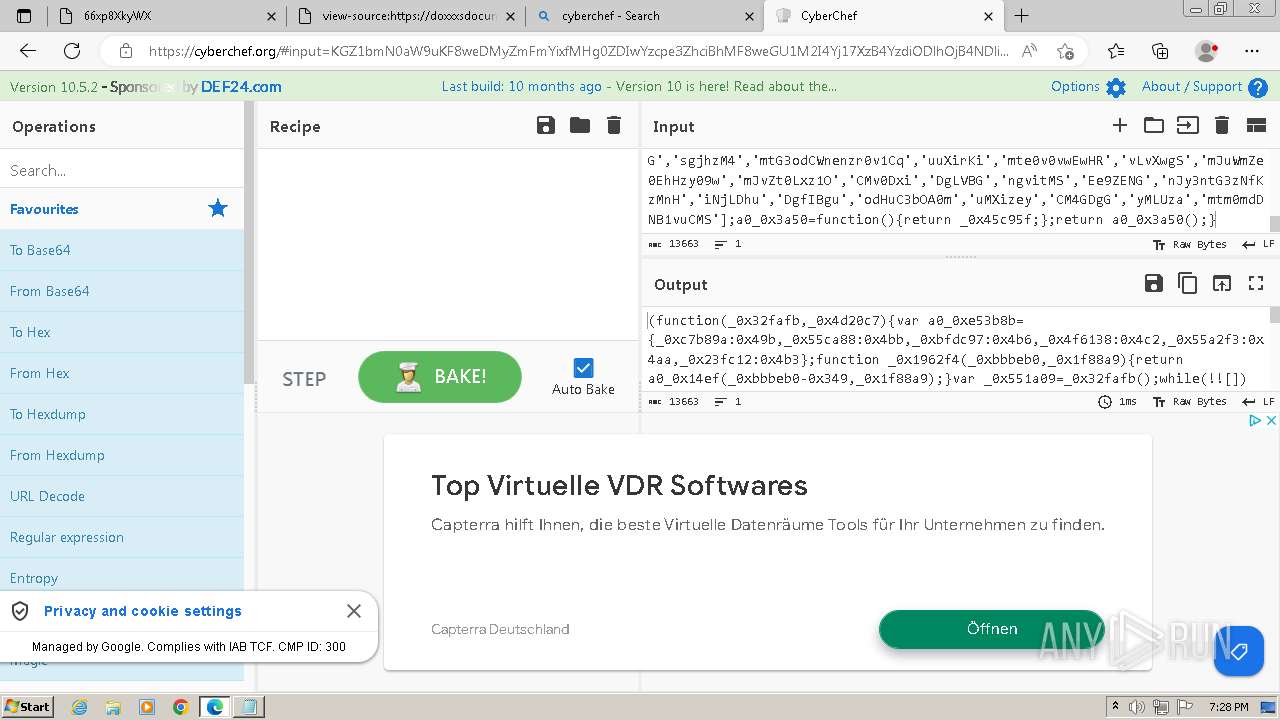Click the blue floating tag button

[x=1238, y=652]
